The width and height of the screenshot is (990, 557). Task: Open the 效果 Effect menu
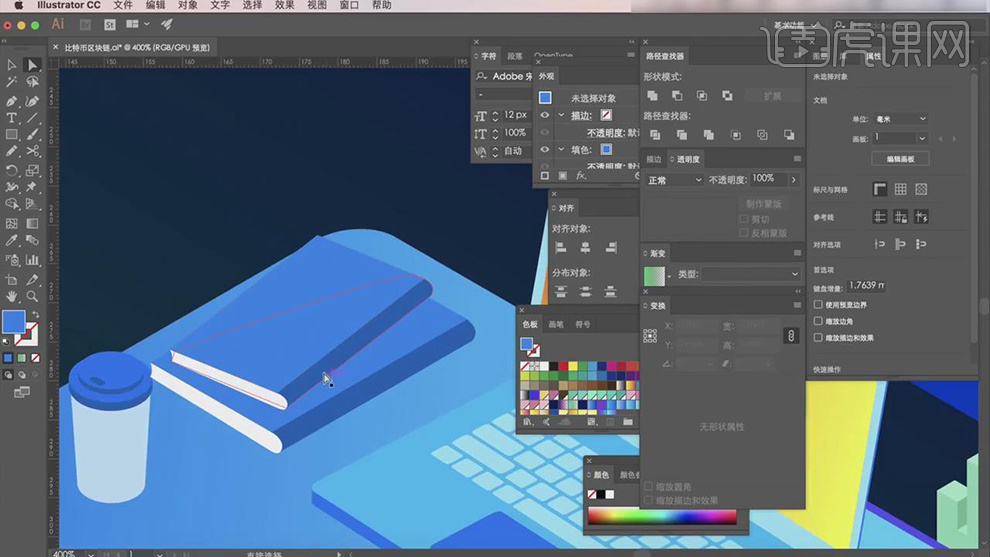pos(284,5)
